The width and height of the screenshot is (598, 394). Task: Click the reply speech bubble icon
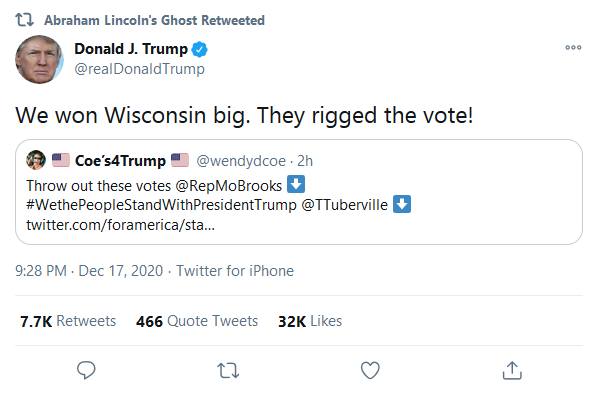(86, 370)
